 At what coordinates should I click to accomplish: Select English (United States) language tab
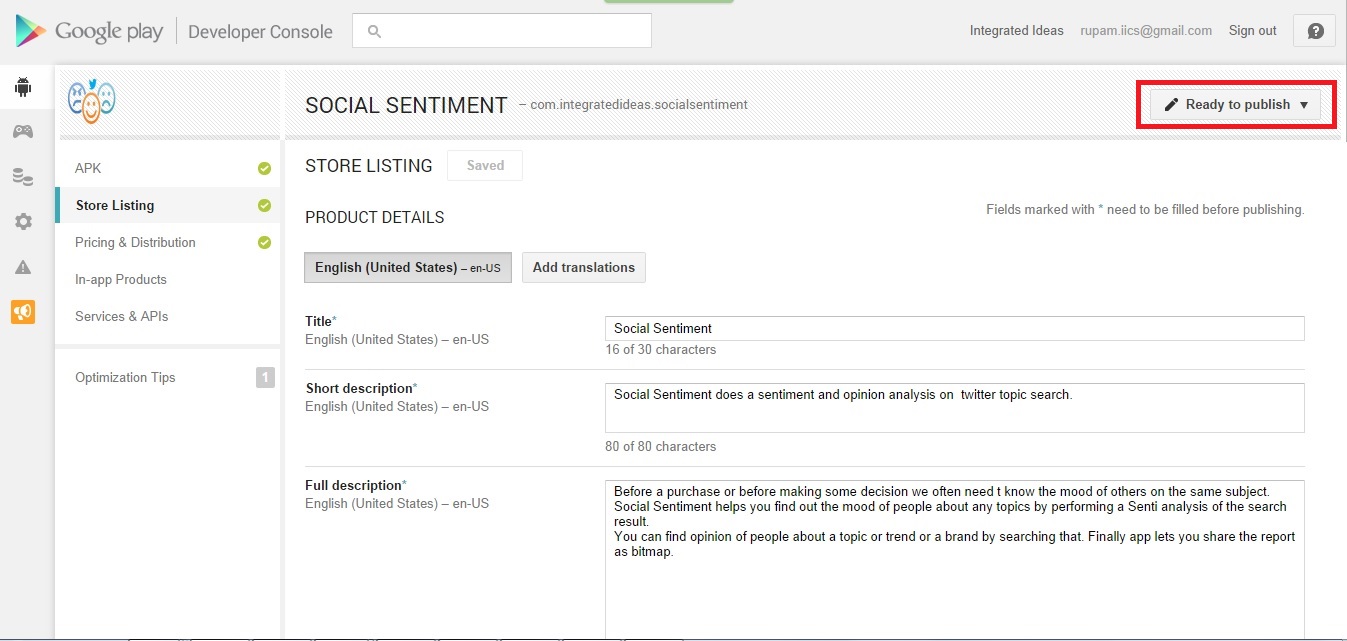[x=408, y=267]
